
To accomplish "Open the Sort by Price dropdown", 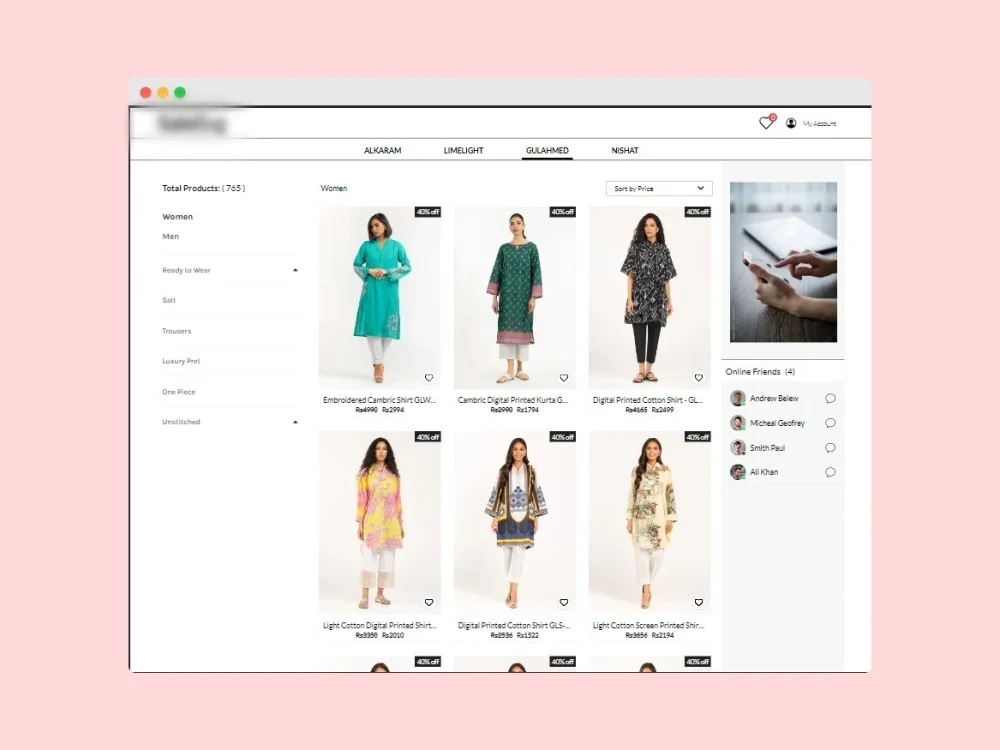I will click(x=659, y=188).
